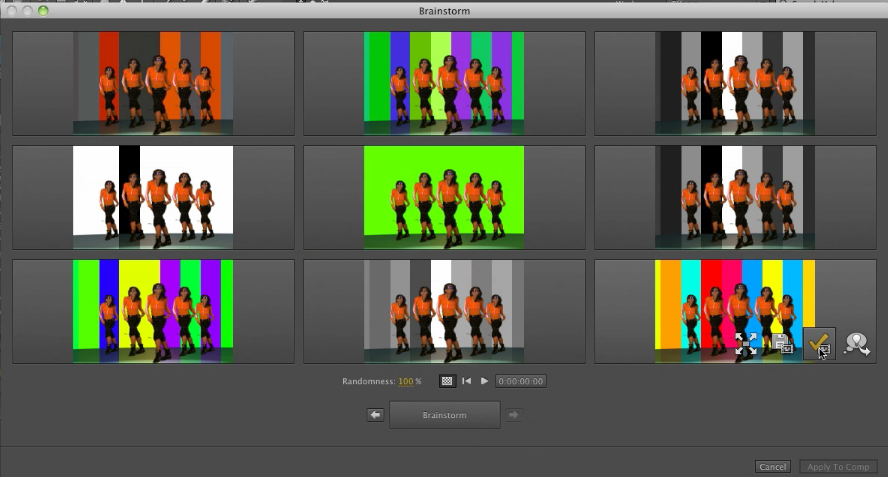This screenshot has height=477, width=888.
Task: Click the Maximize Tile icon on the multicolor variant
Action: (745, 344)
